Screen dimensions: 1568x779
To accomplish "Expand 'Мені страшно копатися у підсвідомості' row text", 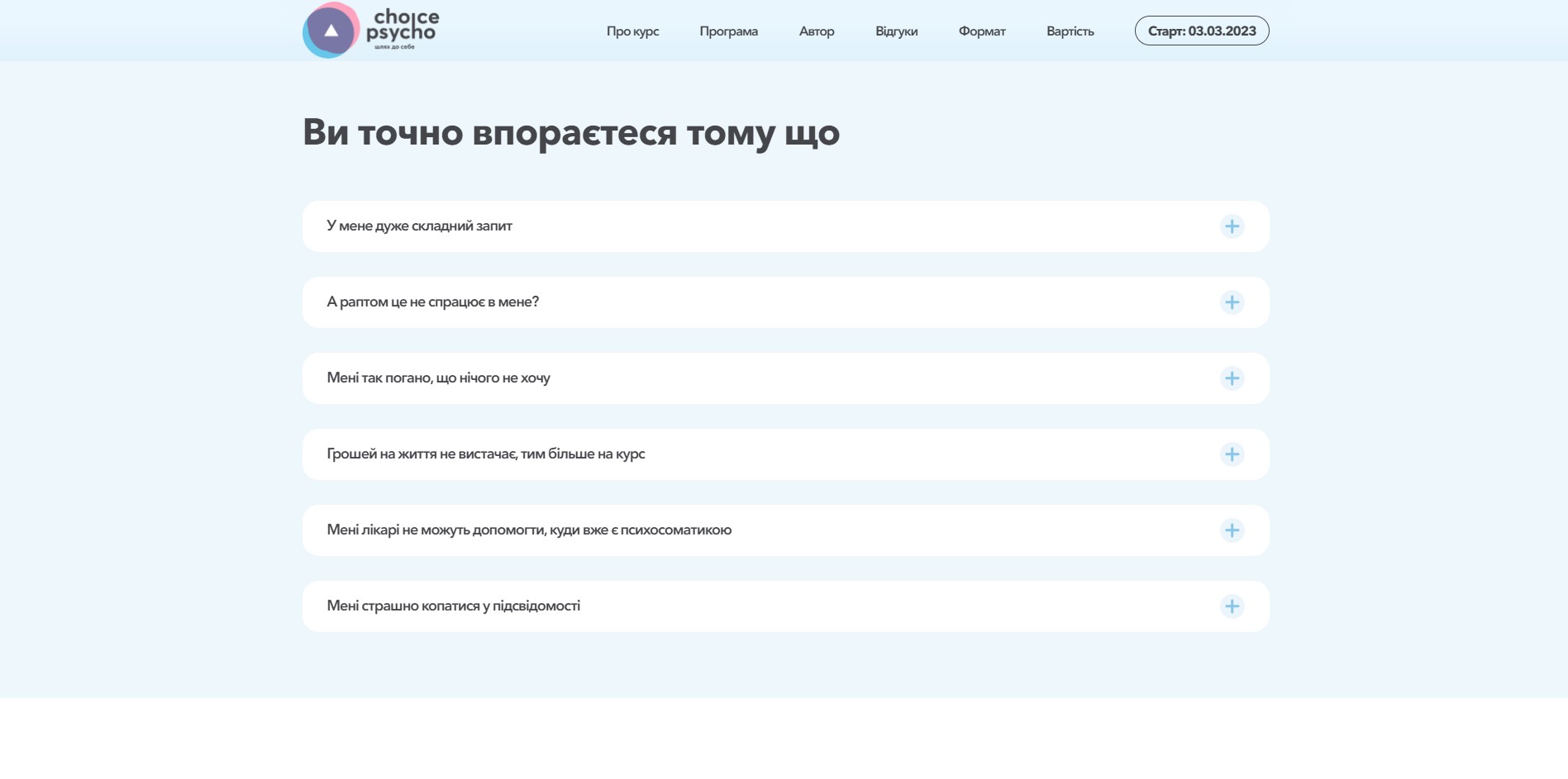I will point(453,606).
